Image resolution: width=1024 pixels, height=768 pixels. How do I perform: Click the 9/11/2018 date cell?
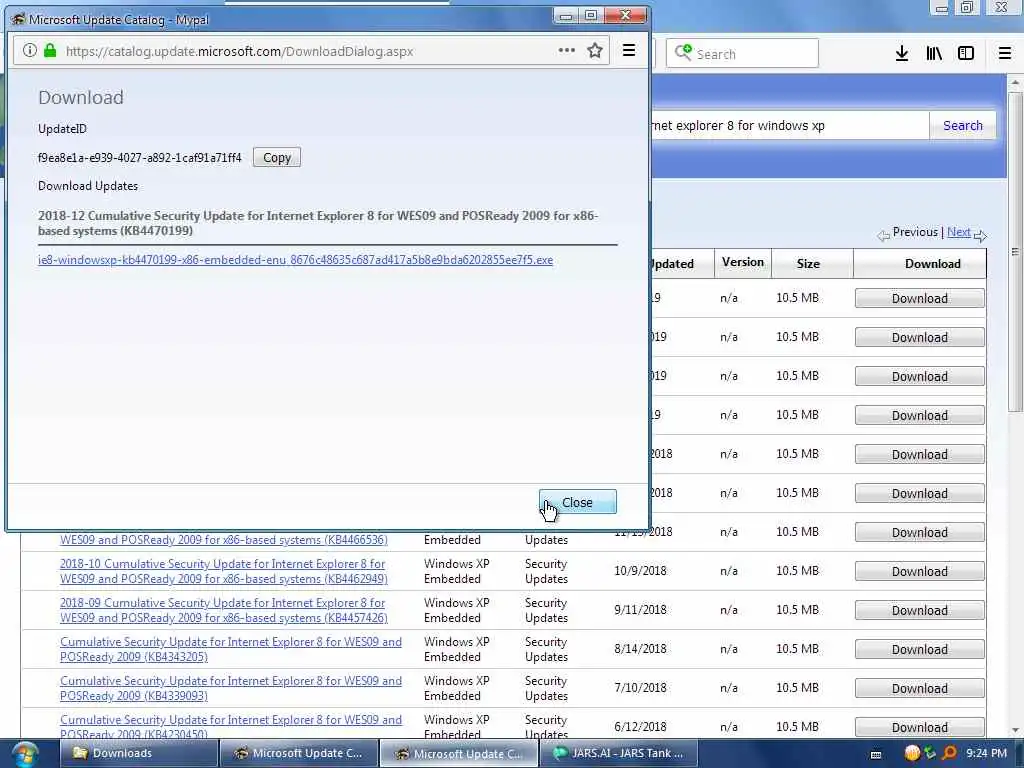pos(640,610)
